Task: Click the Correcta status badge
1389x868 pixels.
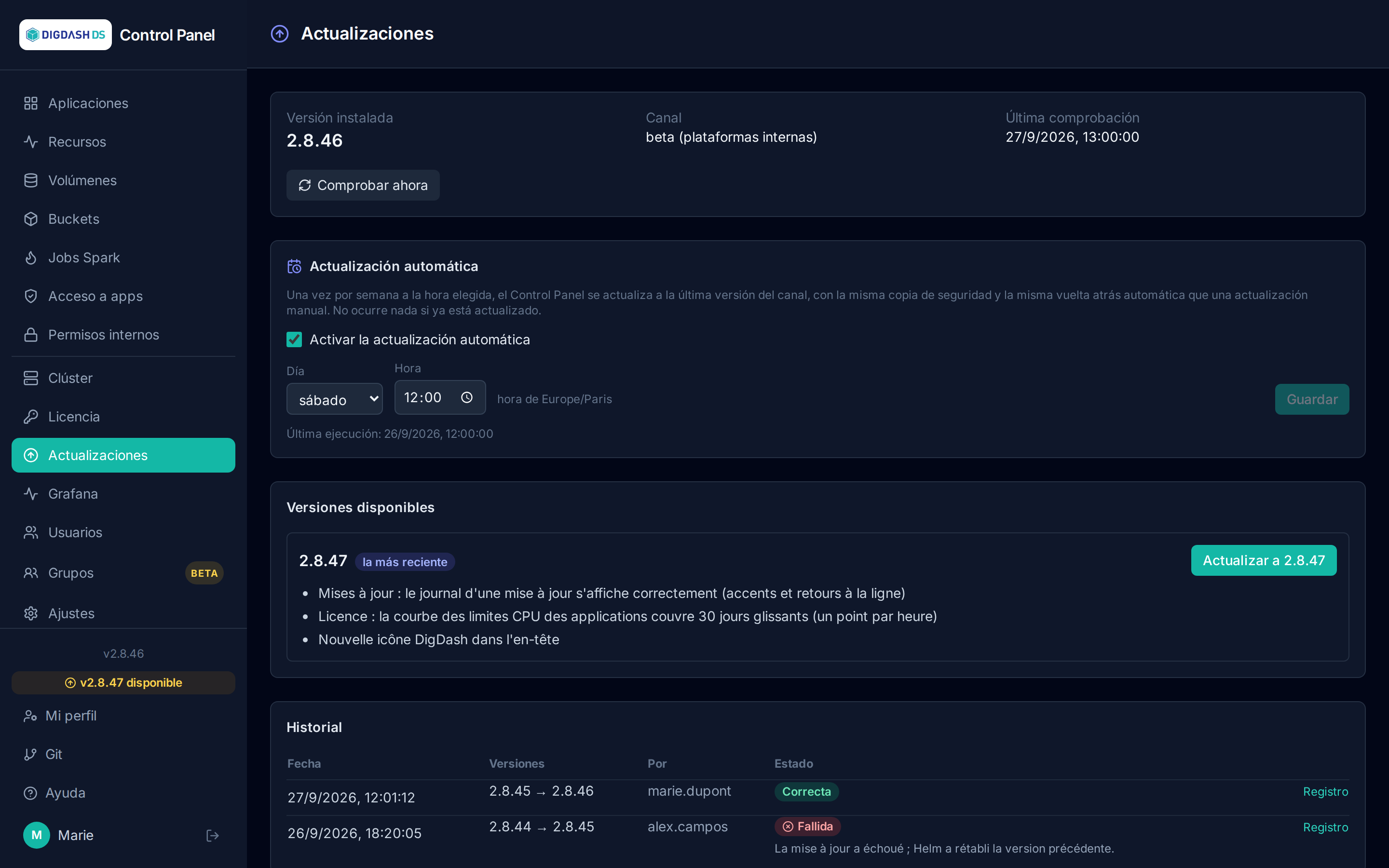Action: click(x=806, y=792)
